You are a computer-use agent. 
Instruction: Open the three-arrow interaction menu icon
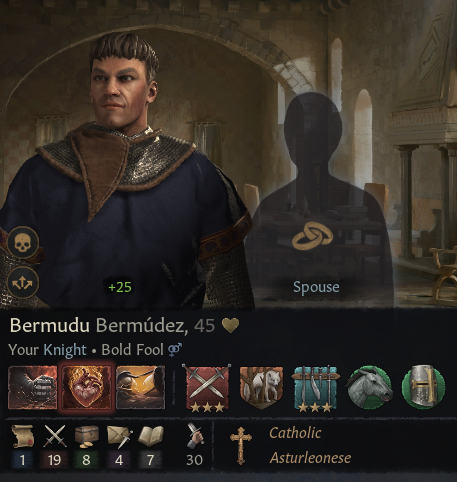[23, 283]
